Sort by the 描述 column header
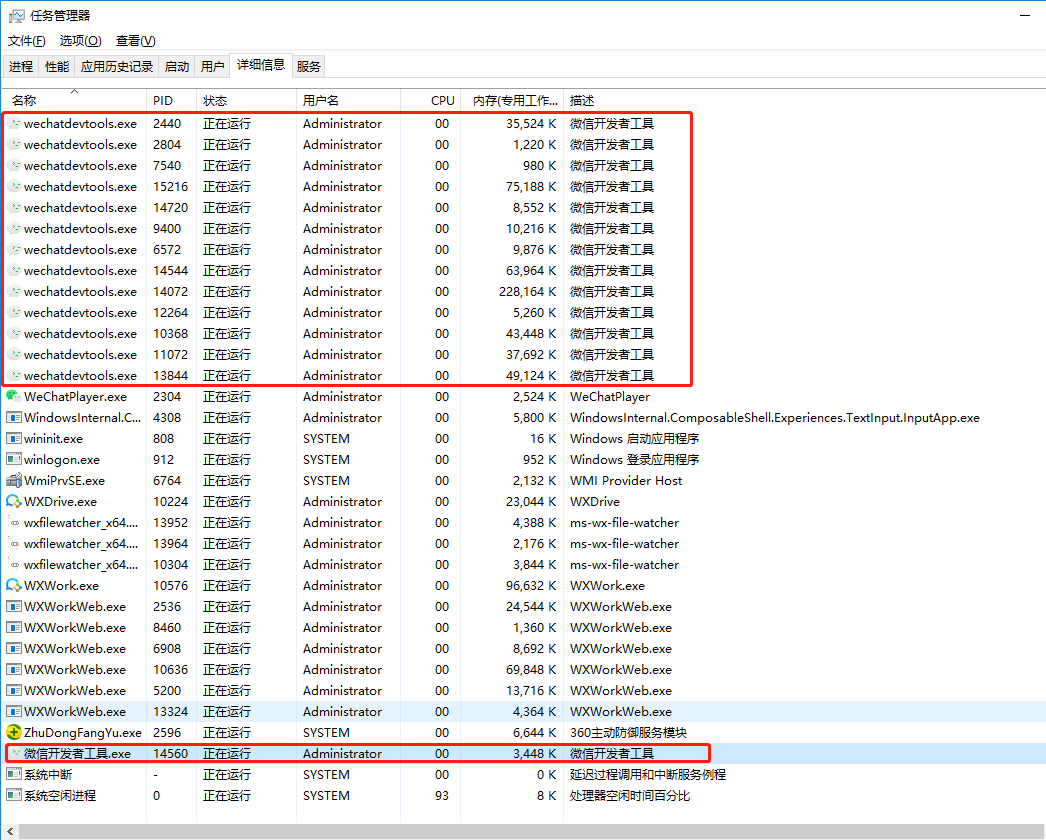The image size is (1046, 840). 804,100
